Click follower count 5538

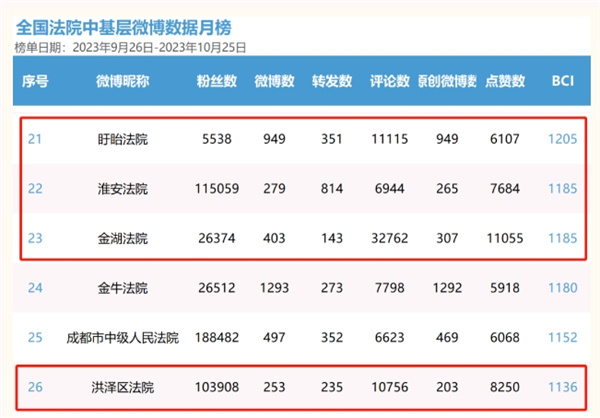(217, 139)
